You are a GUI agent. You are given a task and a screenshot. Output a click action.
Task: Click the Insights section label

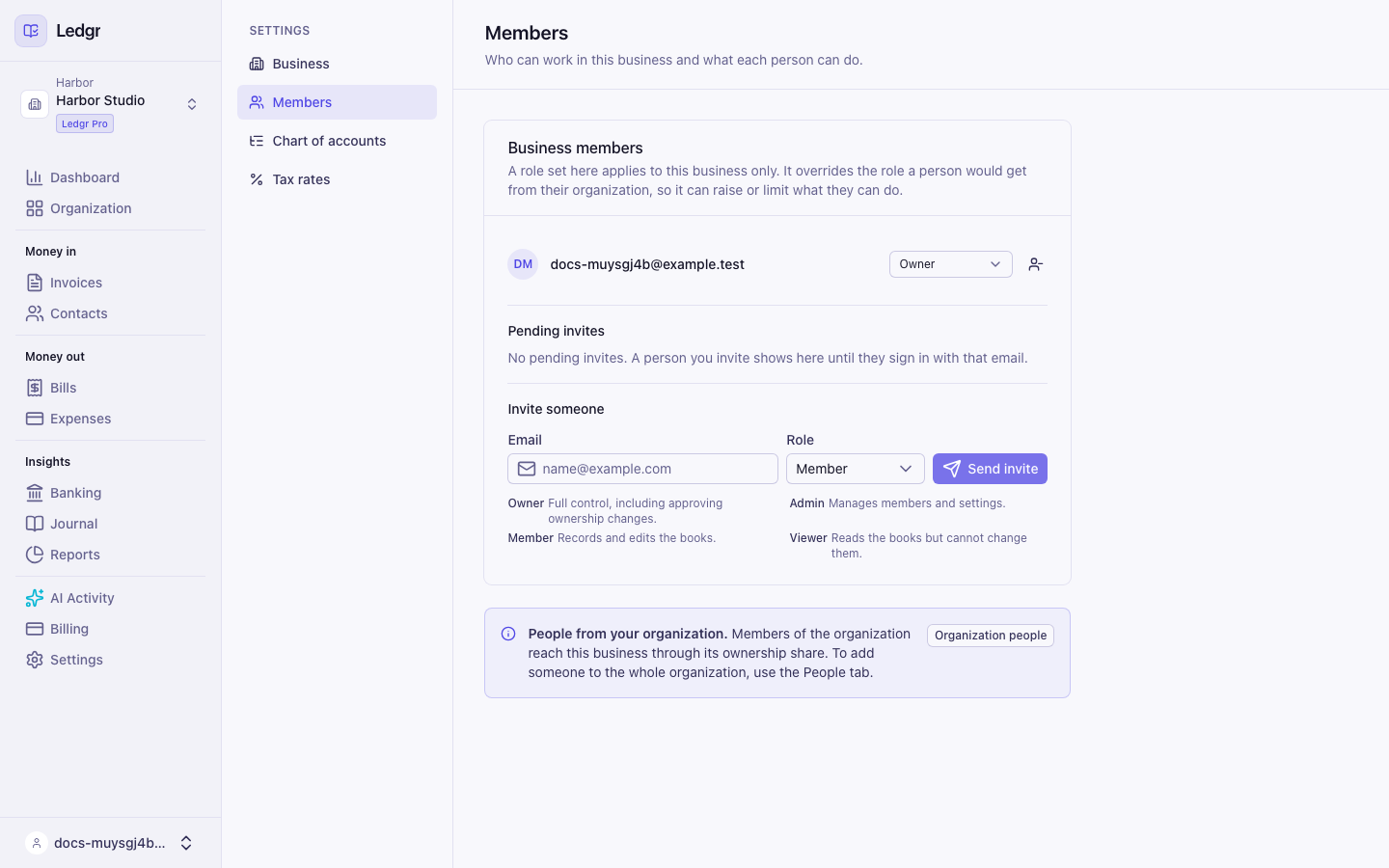48,462
